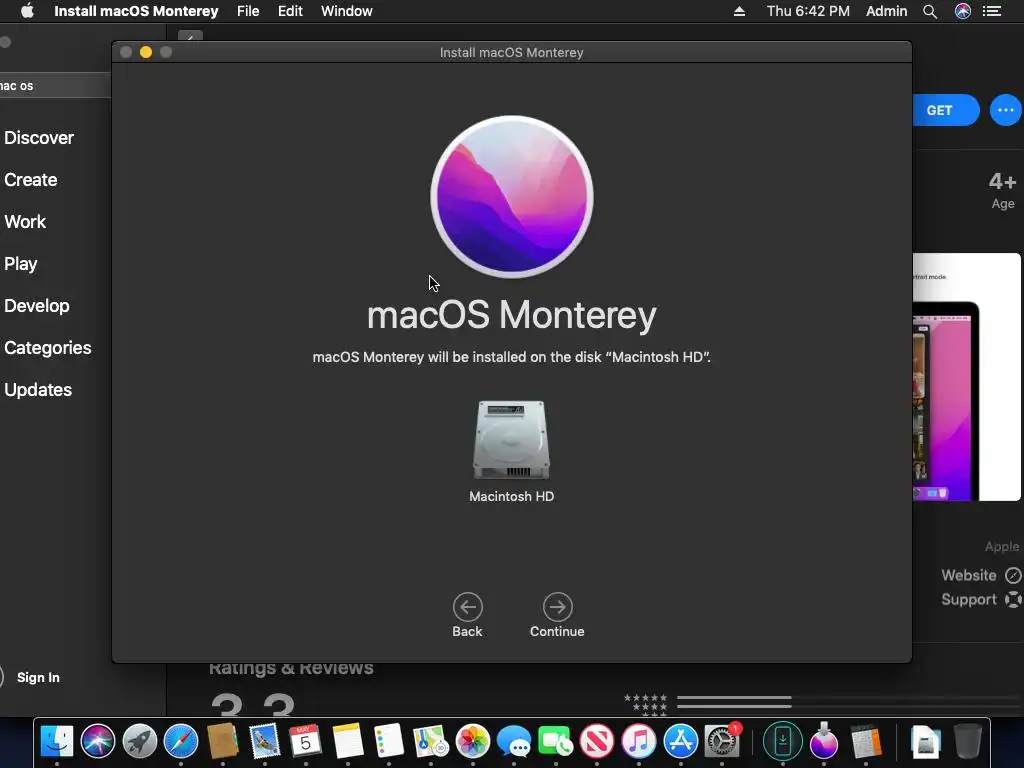Open Updates in App Store sidebar
This screenshot has height=768, width=1024.
pyautogui.click(x=38, y=390)
